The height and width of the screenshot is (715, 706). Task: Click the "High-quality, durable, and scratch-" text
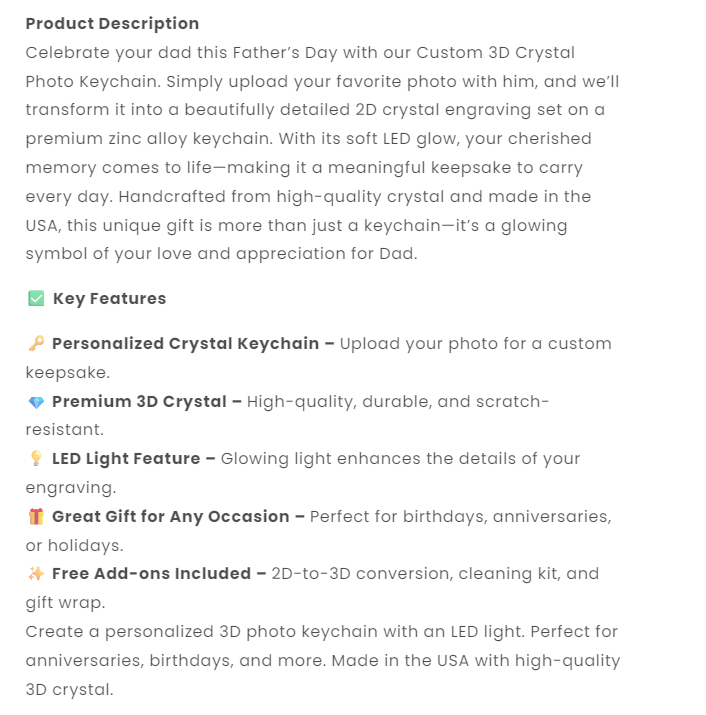coord(398,402)
